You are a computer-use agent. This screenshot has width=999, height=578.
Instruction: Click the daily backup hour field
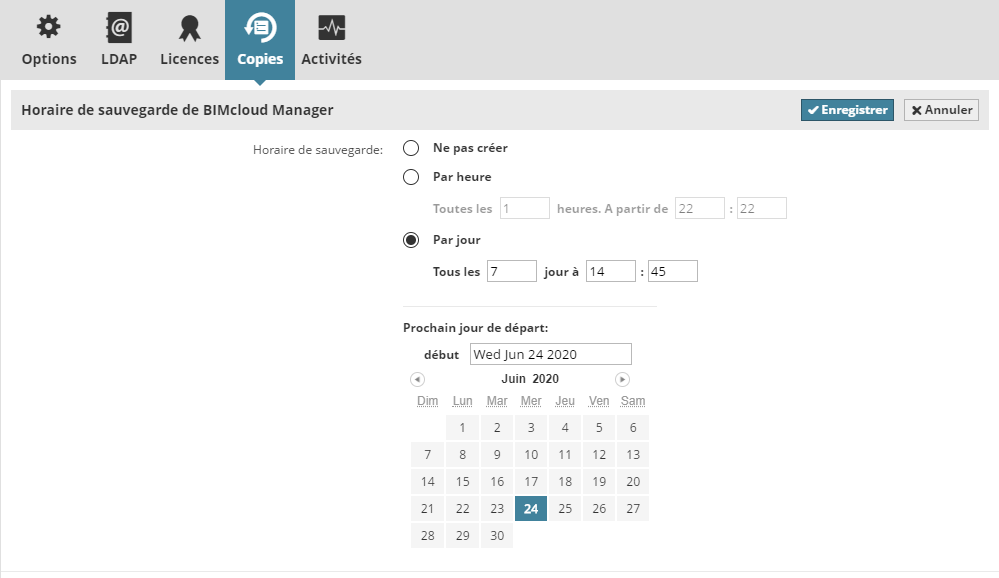pos(611,271)
